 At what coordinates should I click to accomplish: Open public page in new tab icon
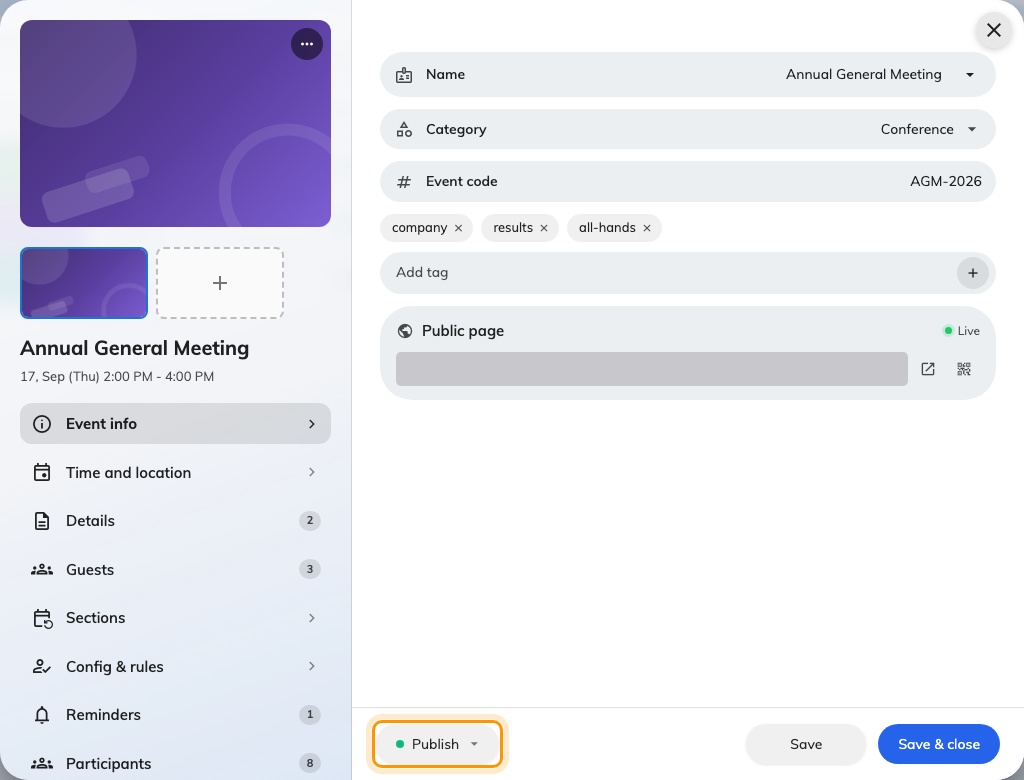click(927, 369)
